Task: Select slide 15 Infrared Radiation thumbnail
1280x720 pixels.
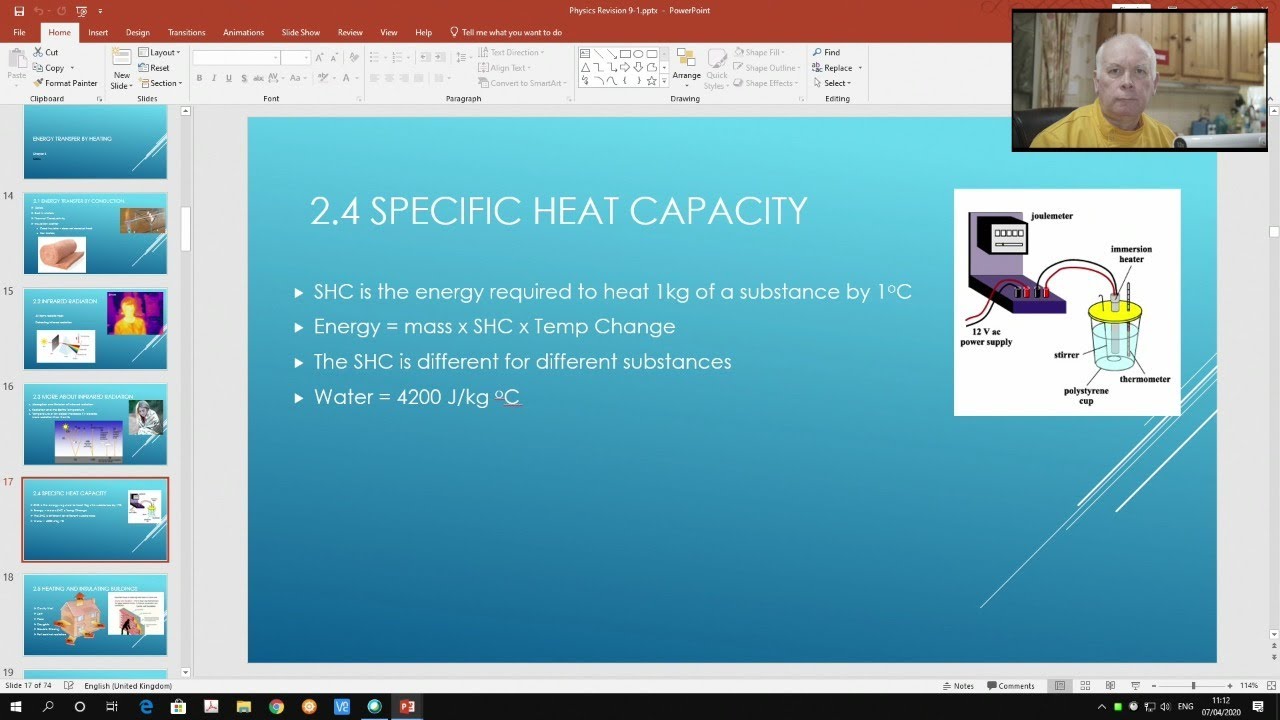Action: [95, 329]
